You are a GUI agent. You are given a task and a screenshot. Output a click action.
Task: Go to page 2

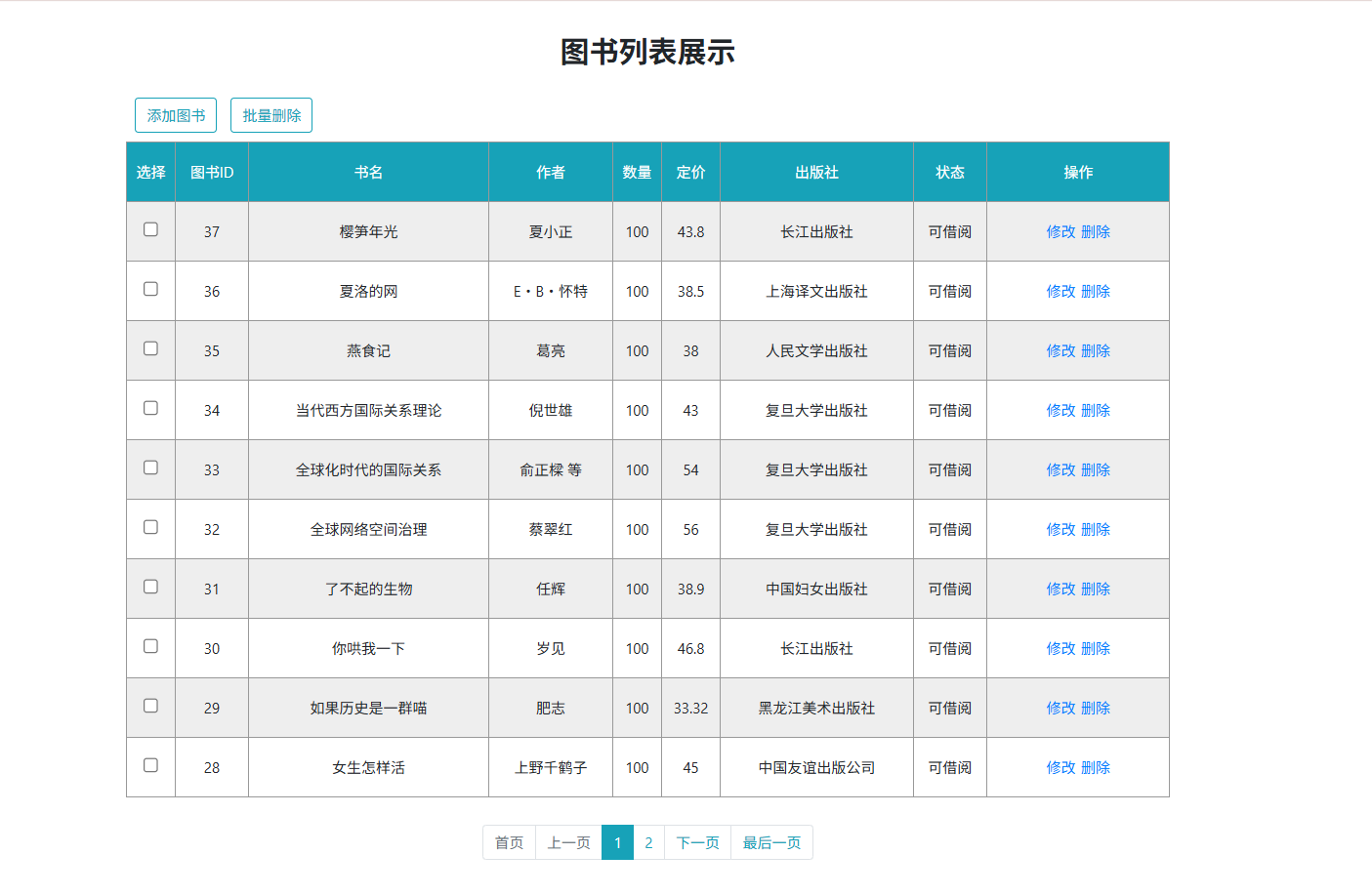pyautogui.click(x=648, y=842)
